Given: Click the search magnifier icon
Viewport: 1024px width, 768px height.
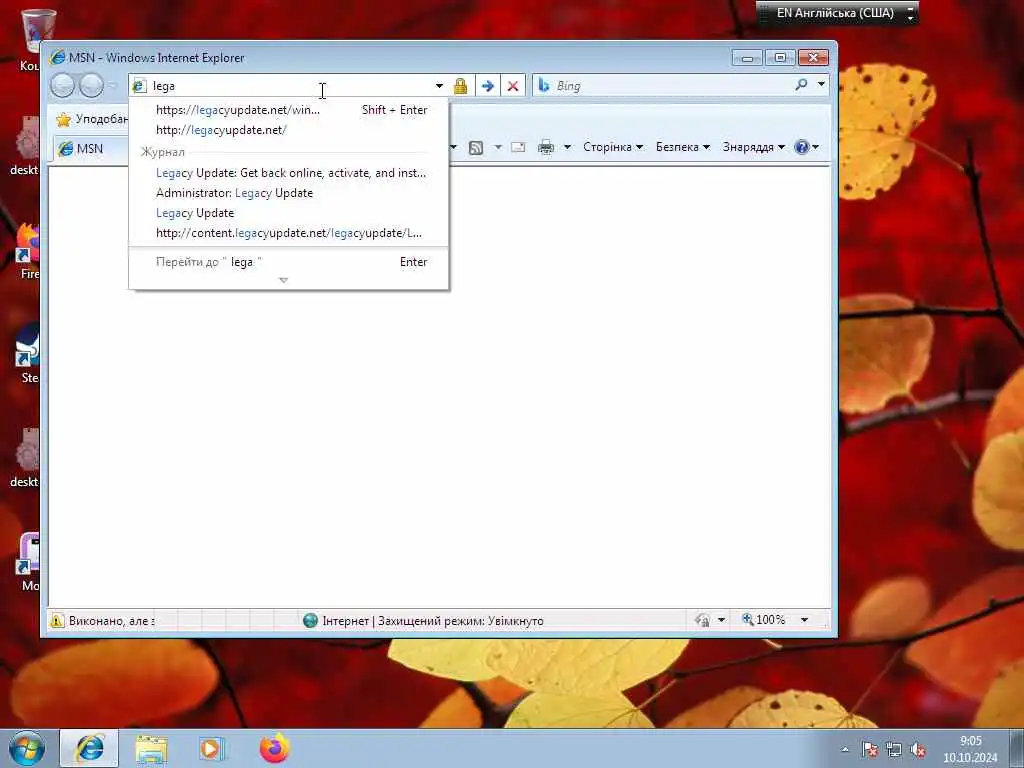Looking at the screenshot, I should click(801, 85).
